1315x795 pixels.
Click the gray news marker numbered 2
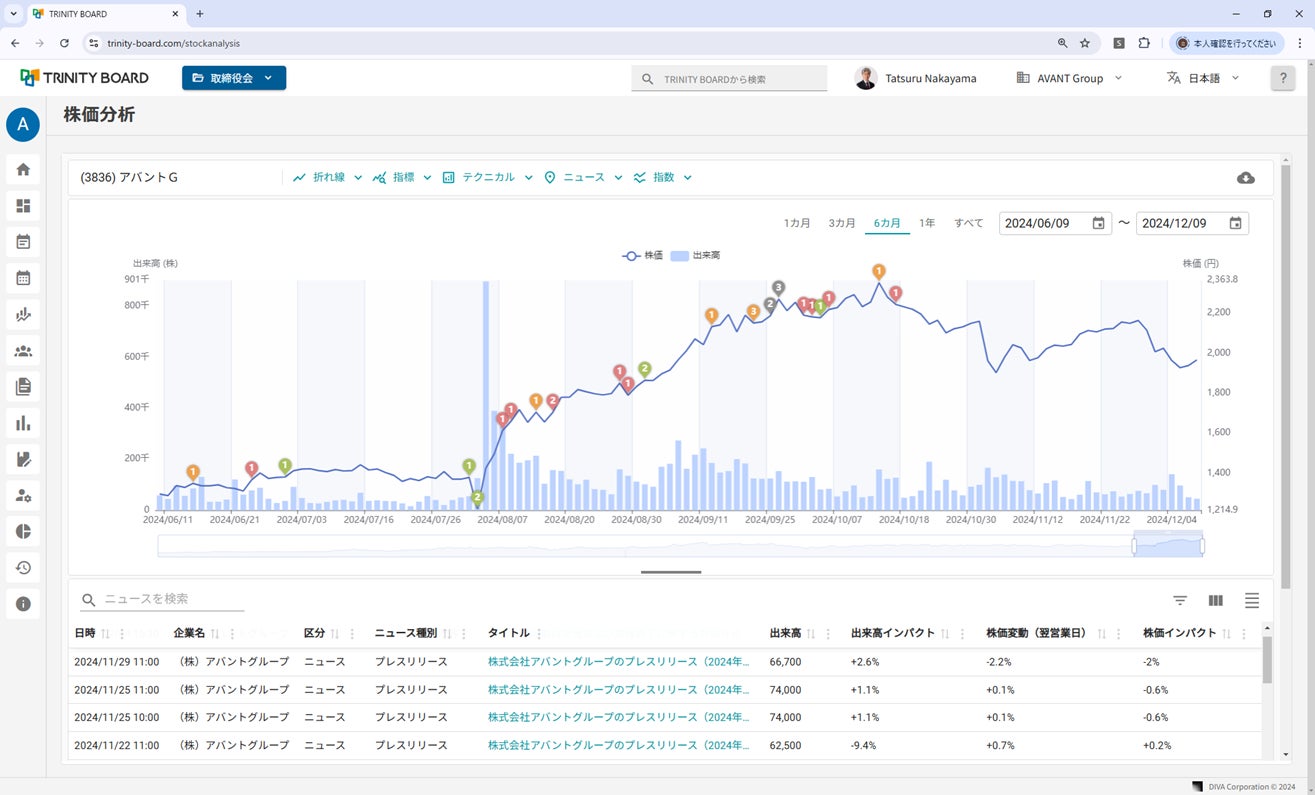(770, 304)
